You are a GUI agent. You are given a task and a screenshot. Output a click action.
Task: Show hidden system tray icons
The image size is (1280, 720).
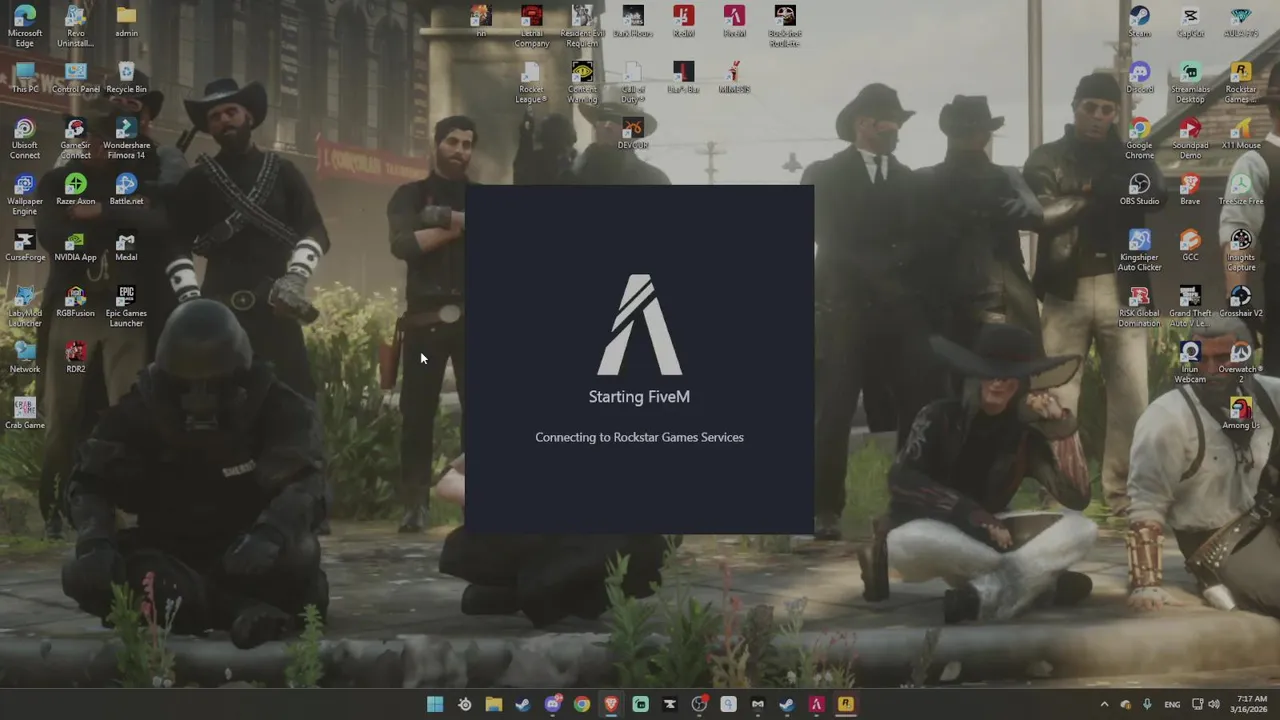coord(1104,704)
